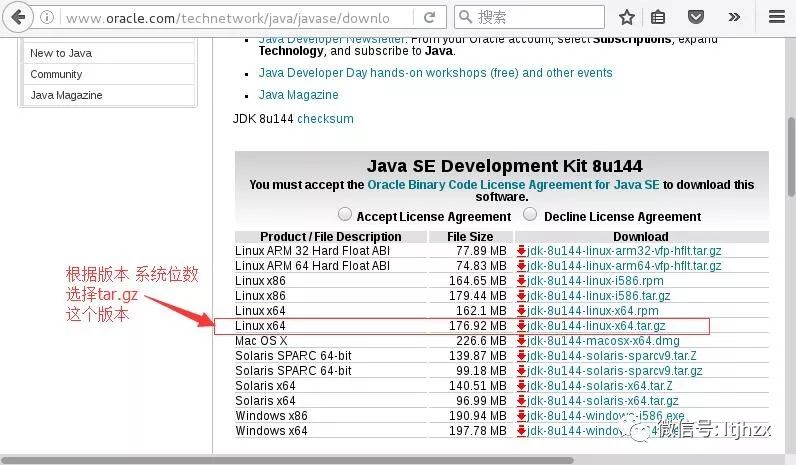Click download arrow icon in Windows x64 row
Screen dimensions: 796x465
tap(521, 430)
